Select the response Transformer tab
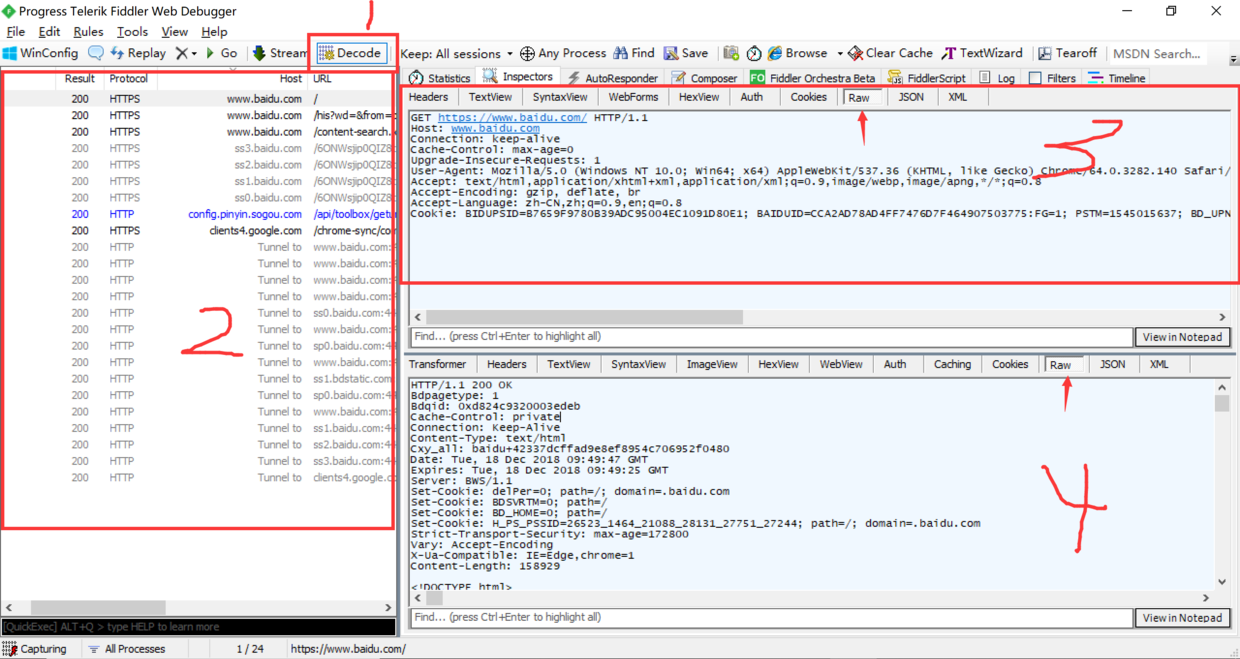 click(437, 364)
